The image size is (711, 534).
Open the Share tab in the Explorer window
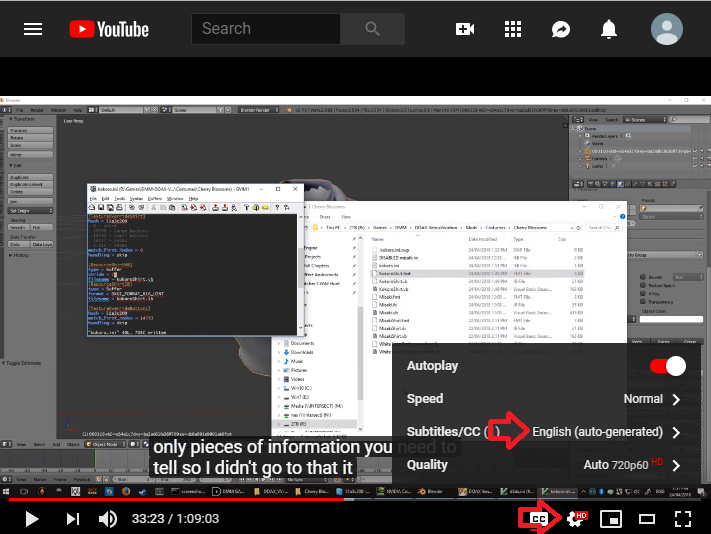coord(325,217)
